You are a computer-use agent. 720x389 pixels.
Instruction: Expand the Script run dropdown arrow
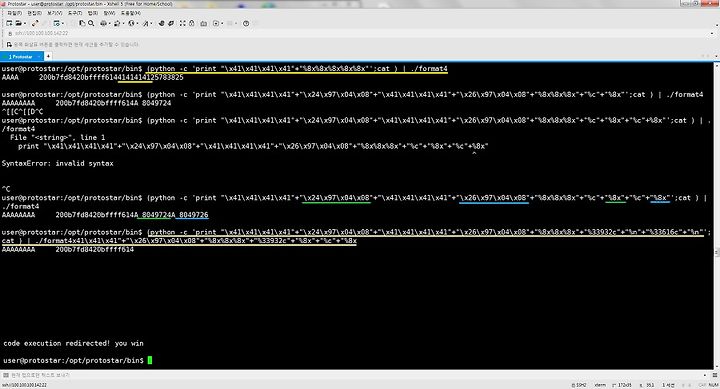pyautogui.click(x=222, y=23)
